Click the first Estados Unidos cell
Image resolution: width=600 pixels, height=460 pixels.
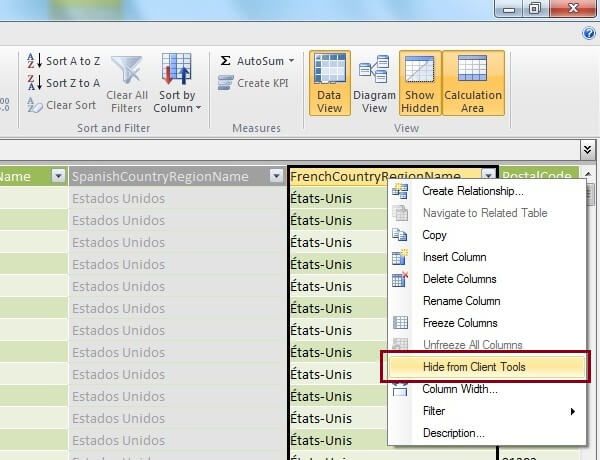(177, 198)
